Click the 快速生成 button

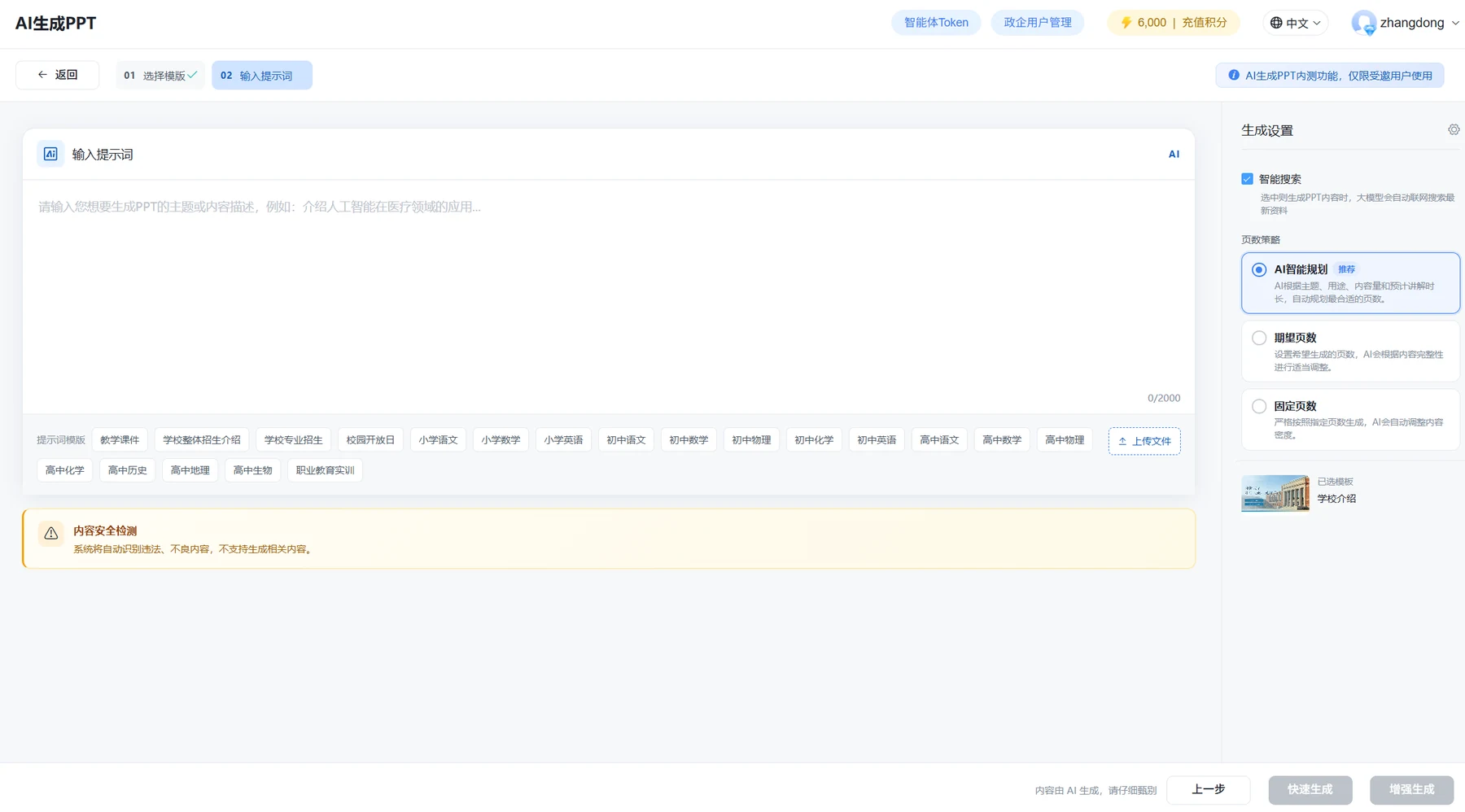click(1310, 790)
